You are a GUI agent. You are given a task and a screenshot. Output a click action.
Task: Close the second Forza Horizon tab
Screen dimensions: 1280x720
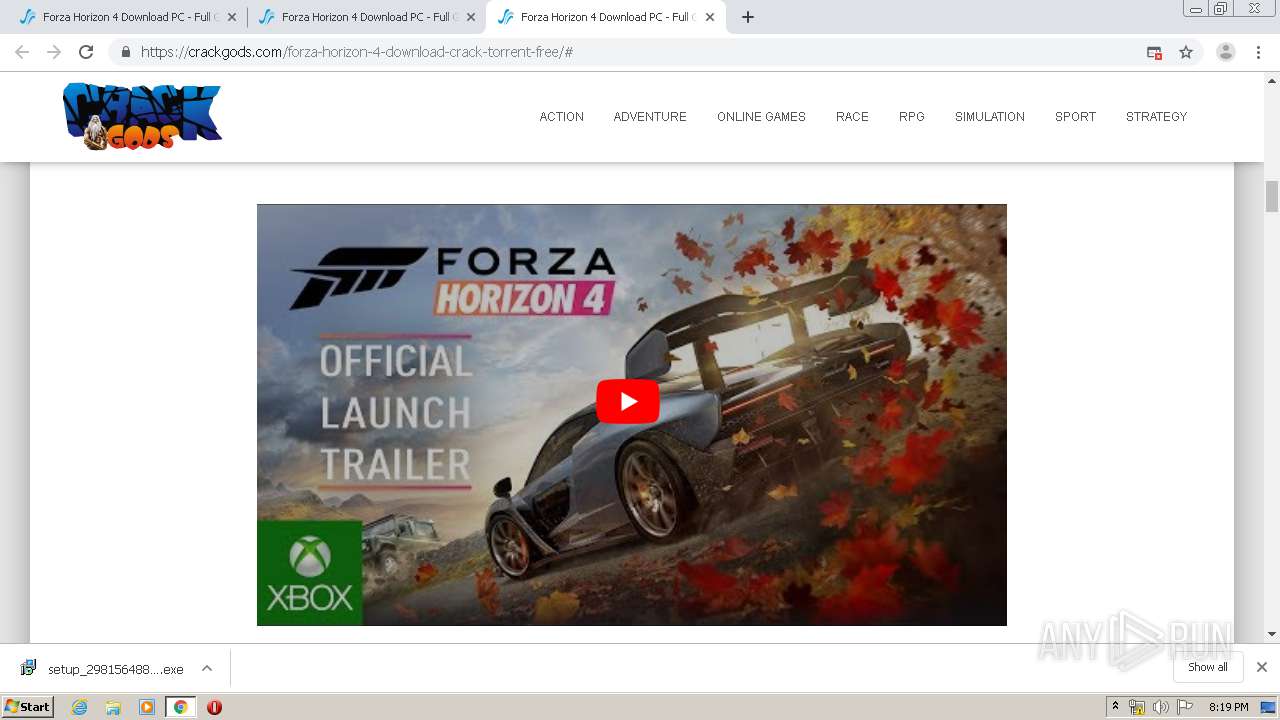pyautogui.click(x=471, y=17)
